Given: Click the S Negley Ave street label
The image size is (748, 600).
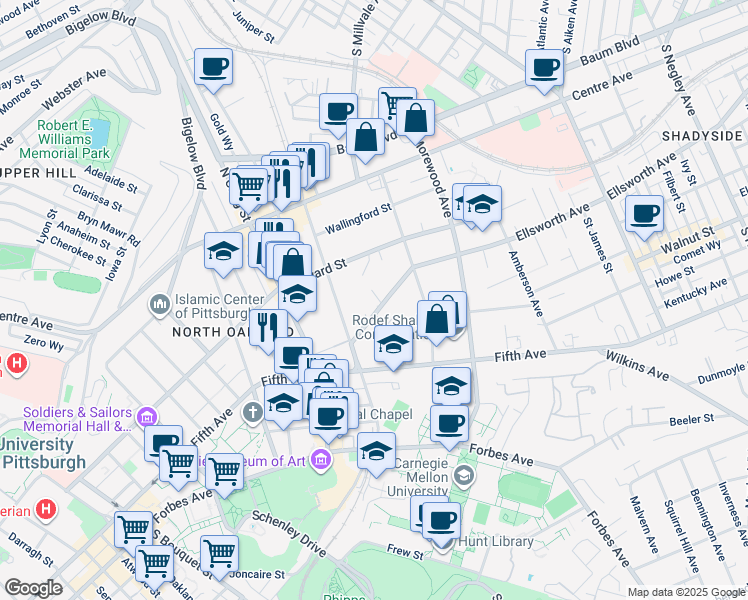Looking at the screenshot, I should 679,80.
